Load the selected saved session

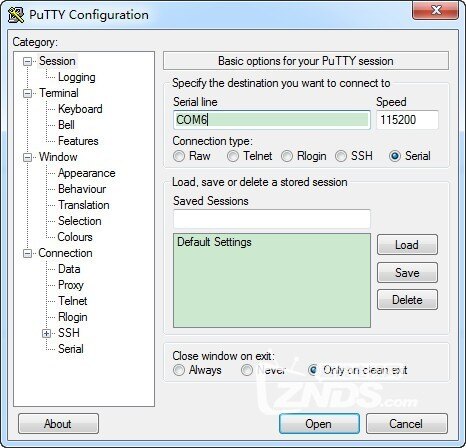pyautogui.click(x=407, y=245)
